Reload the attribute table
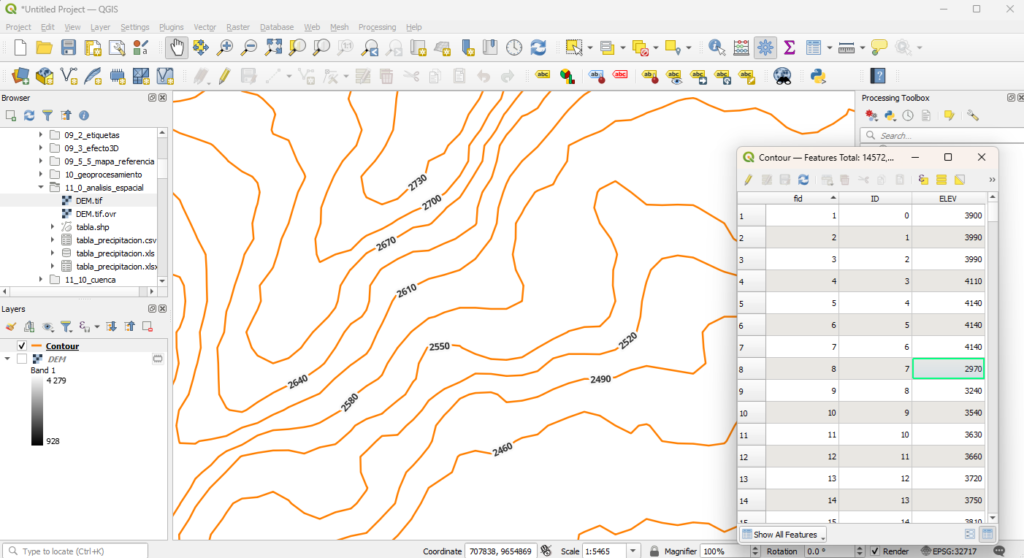Screen dimensions: 1024x558 point(803,180)
